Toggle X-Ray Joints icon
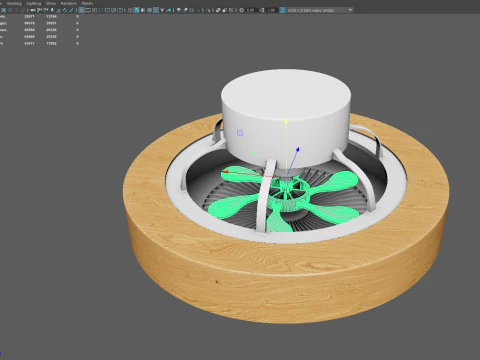This screenshot has height=360, width=480. (x=231, y=10)
